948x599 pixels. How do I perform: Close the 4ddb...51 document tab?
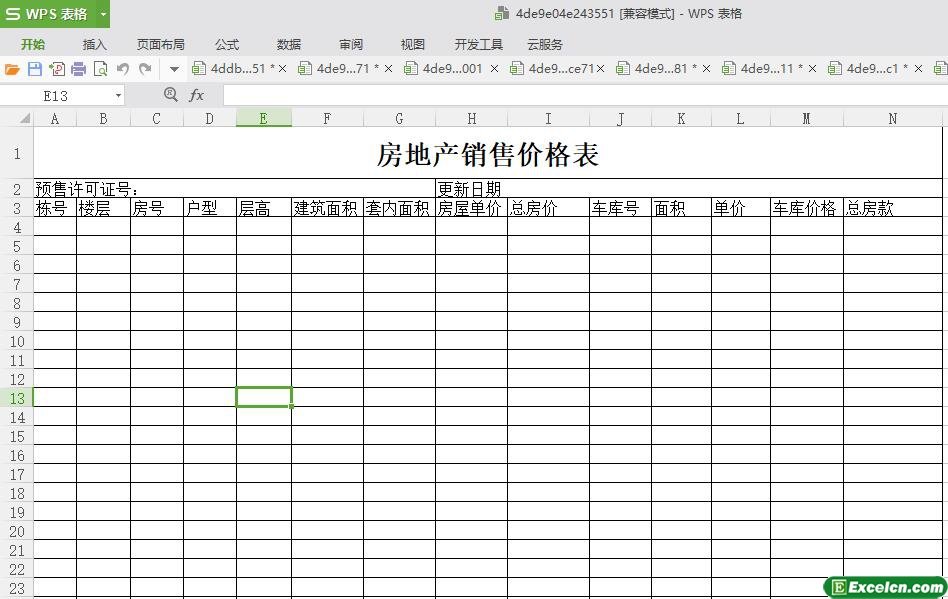tap(282, 69)
